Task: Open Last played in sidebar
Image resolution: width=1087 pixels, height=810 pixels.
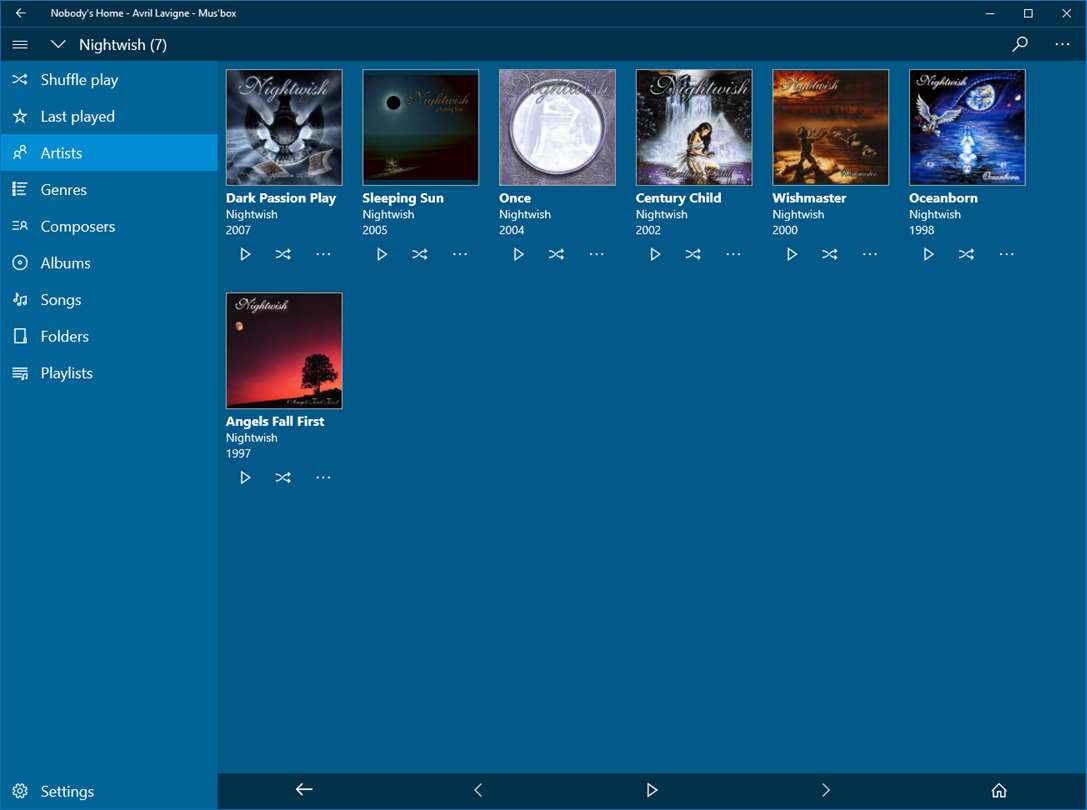Action: coord(109,117)
